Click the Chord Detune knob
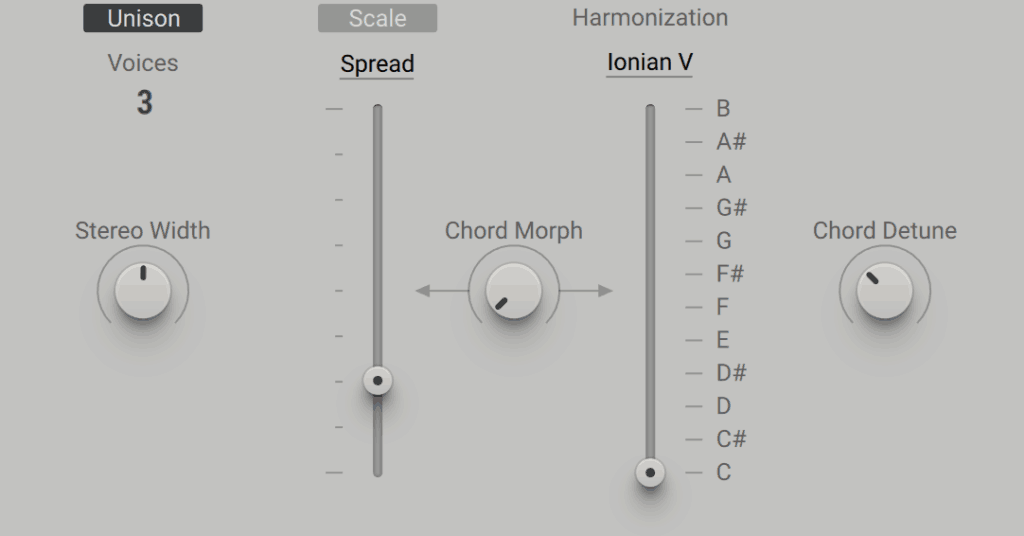 pyautogui.click(x=885, y=291)
